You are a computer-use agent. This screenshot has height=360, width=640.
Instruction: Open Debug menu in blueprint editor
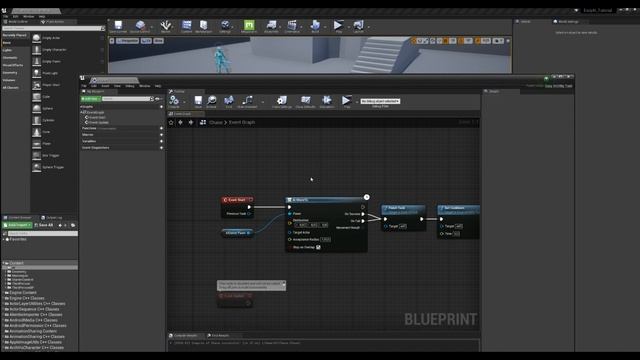click(x=130, y=86)
